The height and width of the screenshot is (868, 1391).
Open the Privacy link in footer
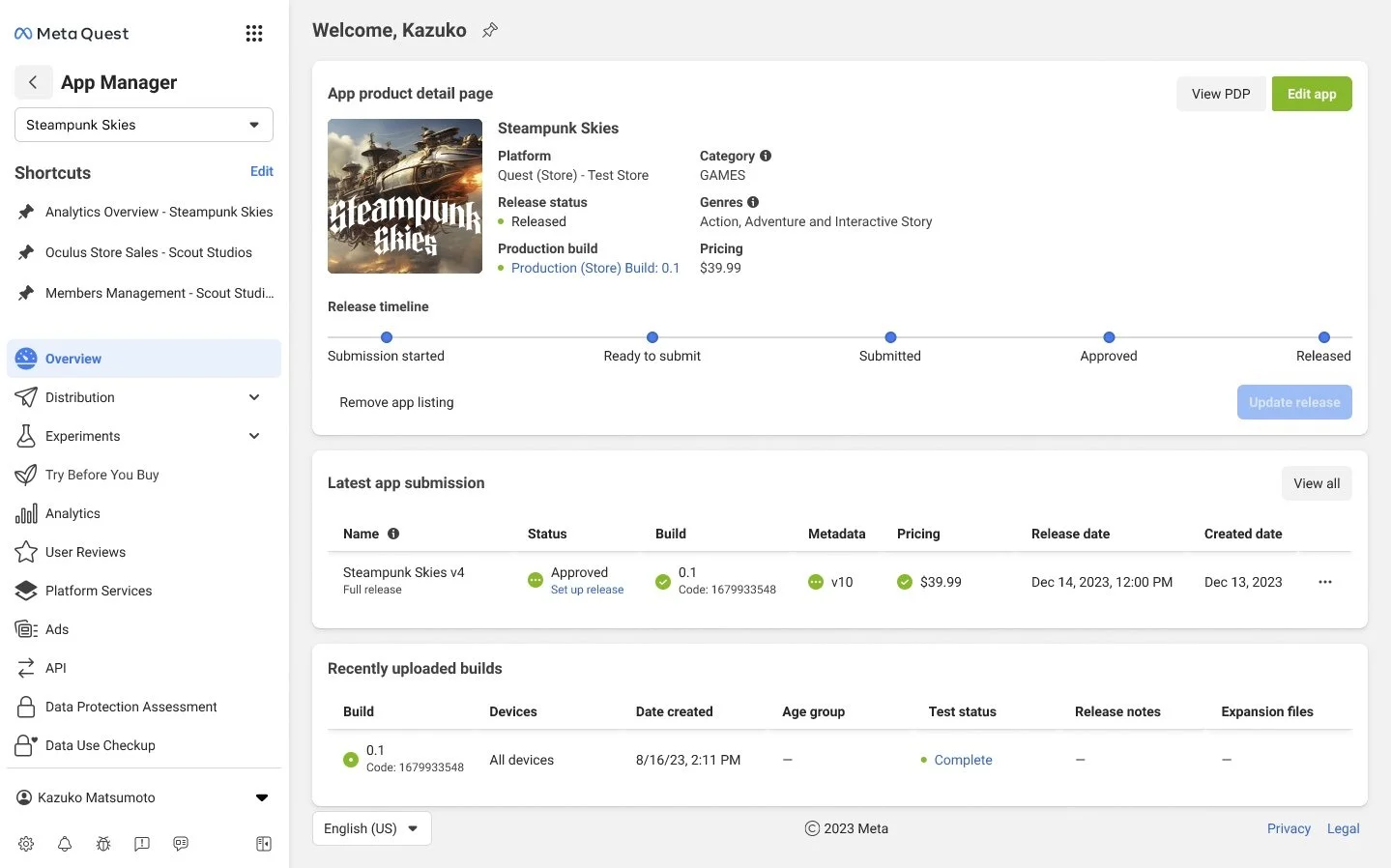(x=1289, y=828)
